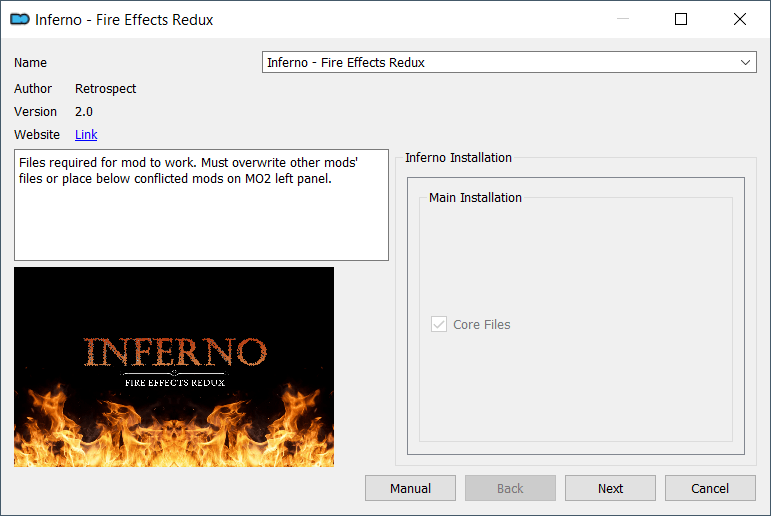Close the installer window with X
Viewport: 771px width, 516px height.
coord(740,19)
